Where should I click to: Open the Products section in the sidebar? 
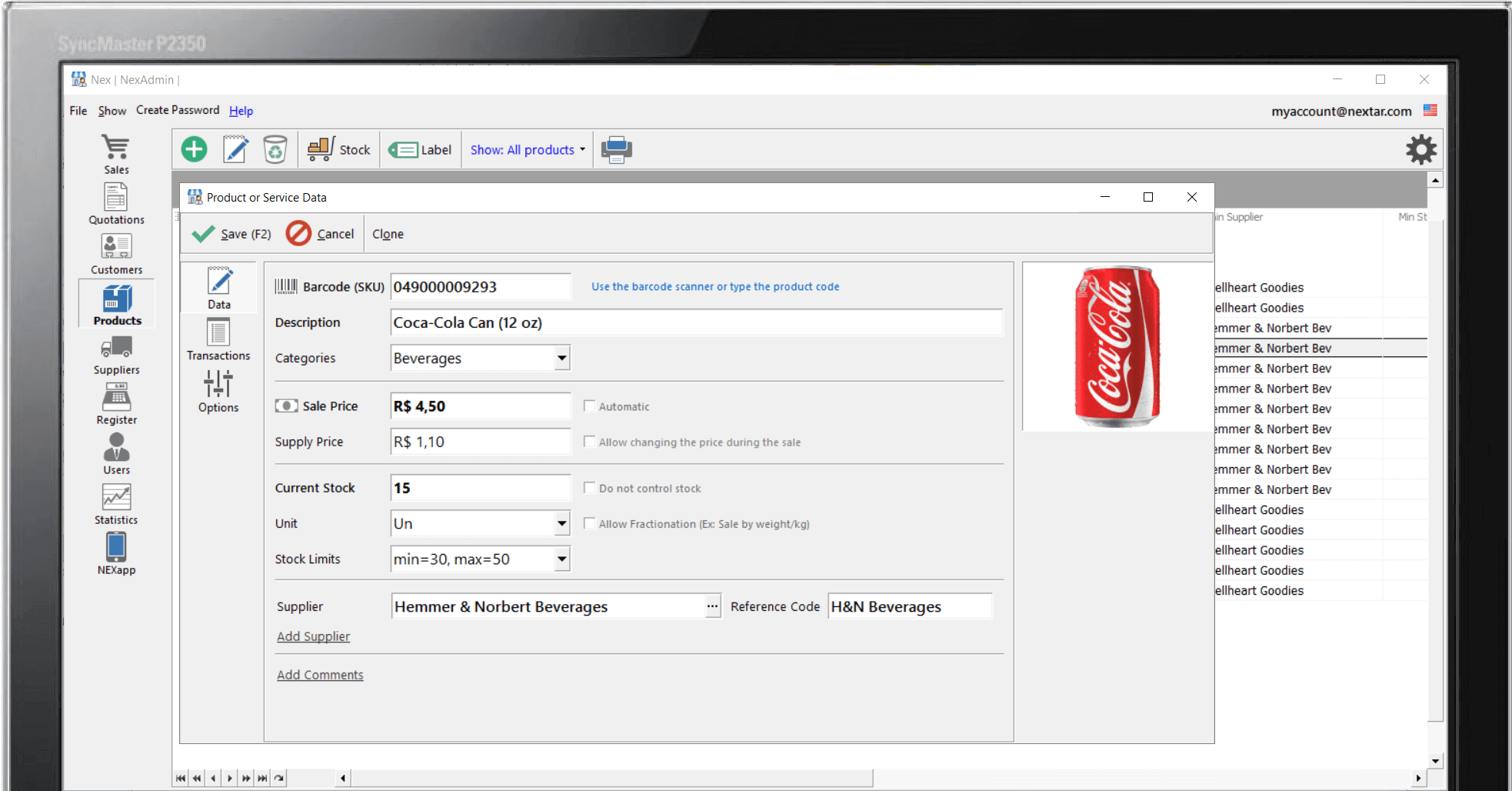[x=116, y=303]
